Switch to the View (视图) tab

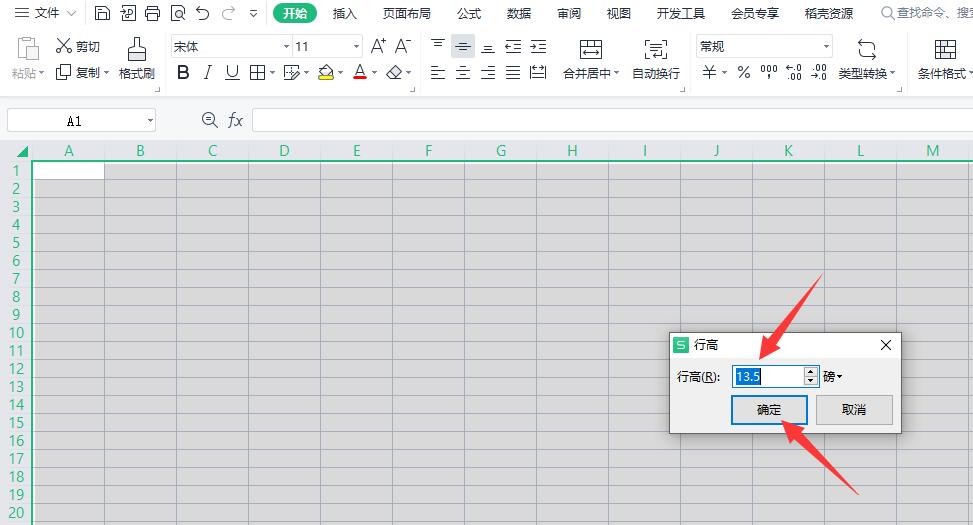point(618,13)
